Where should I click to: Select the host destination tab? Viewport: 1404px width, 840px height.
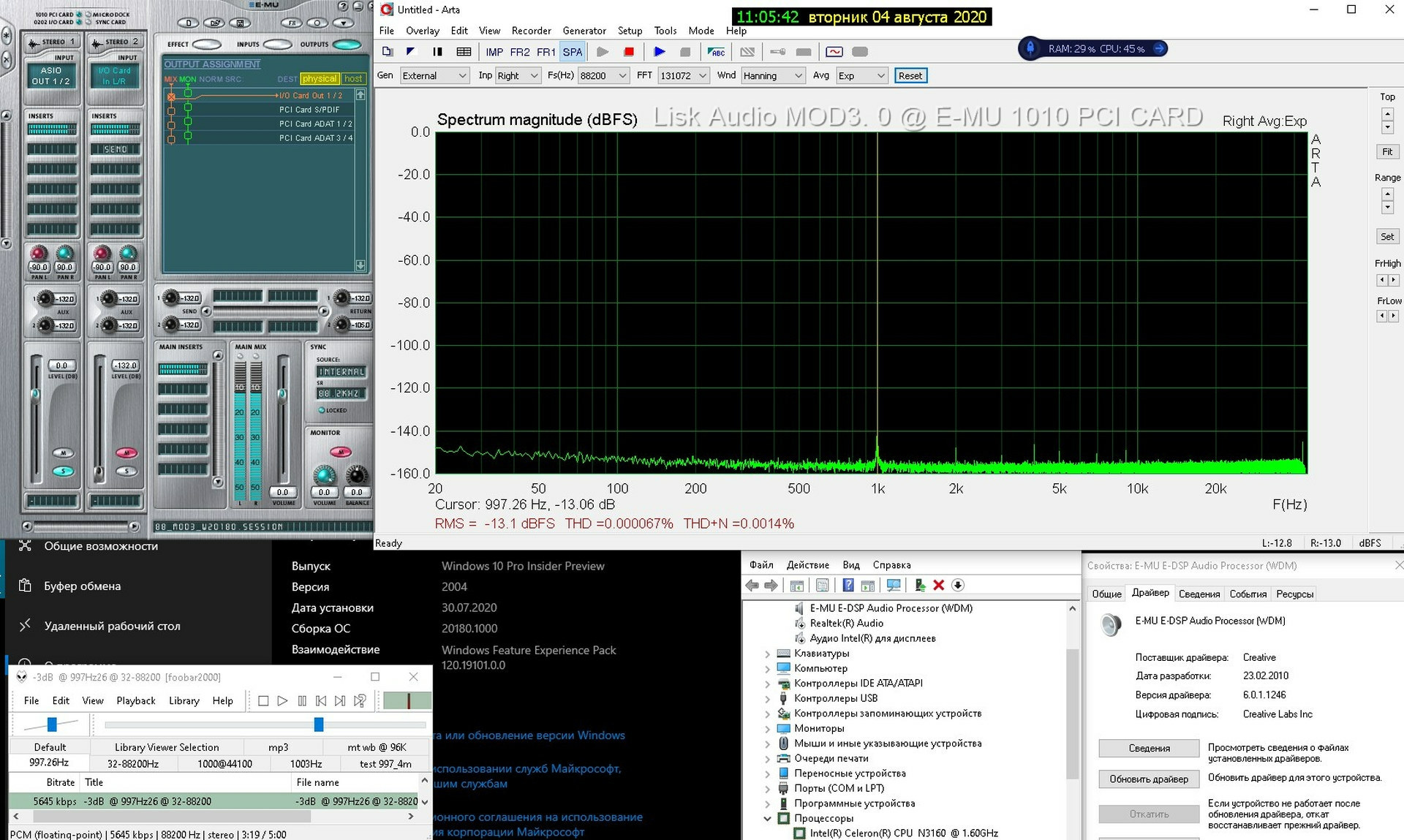[x=353, y=79]
